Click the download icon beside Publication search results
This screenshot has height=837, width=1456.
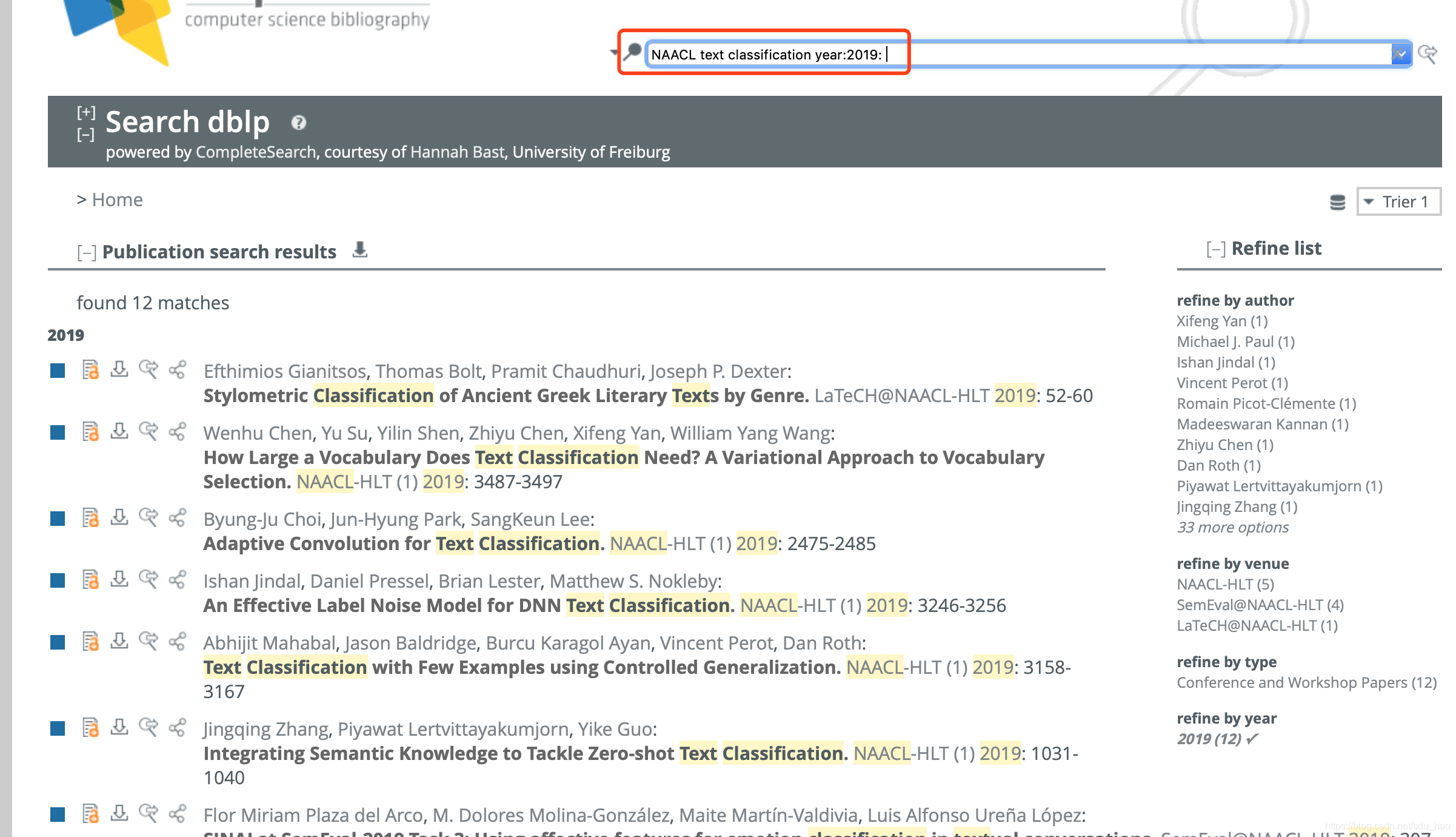point(360,249)
